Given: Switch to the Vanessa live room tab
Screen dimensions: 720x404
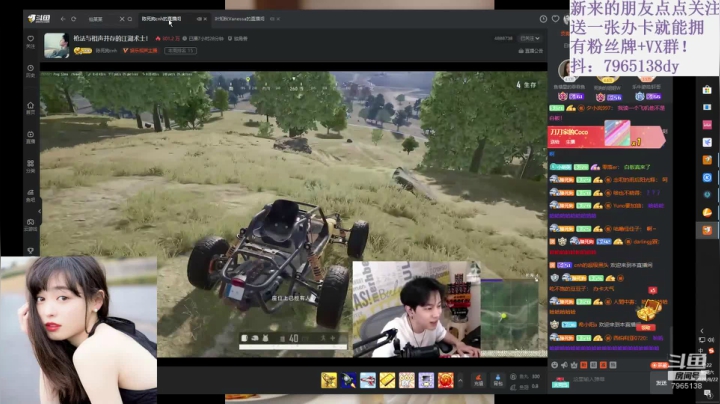Looking at the screenshot, I should [239, 19].
